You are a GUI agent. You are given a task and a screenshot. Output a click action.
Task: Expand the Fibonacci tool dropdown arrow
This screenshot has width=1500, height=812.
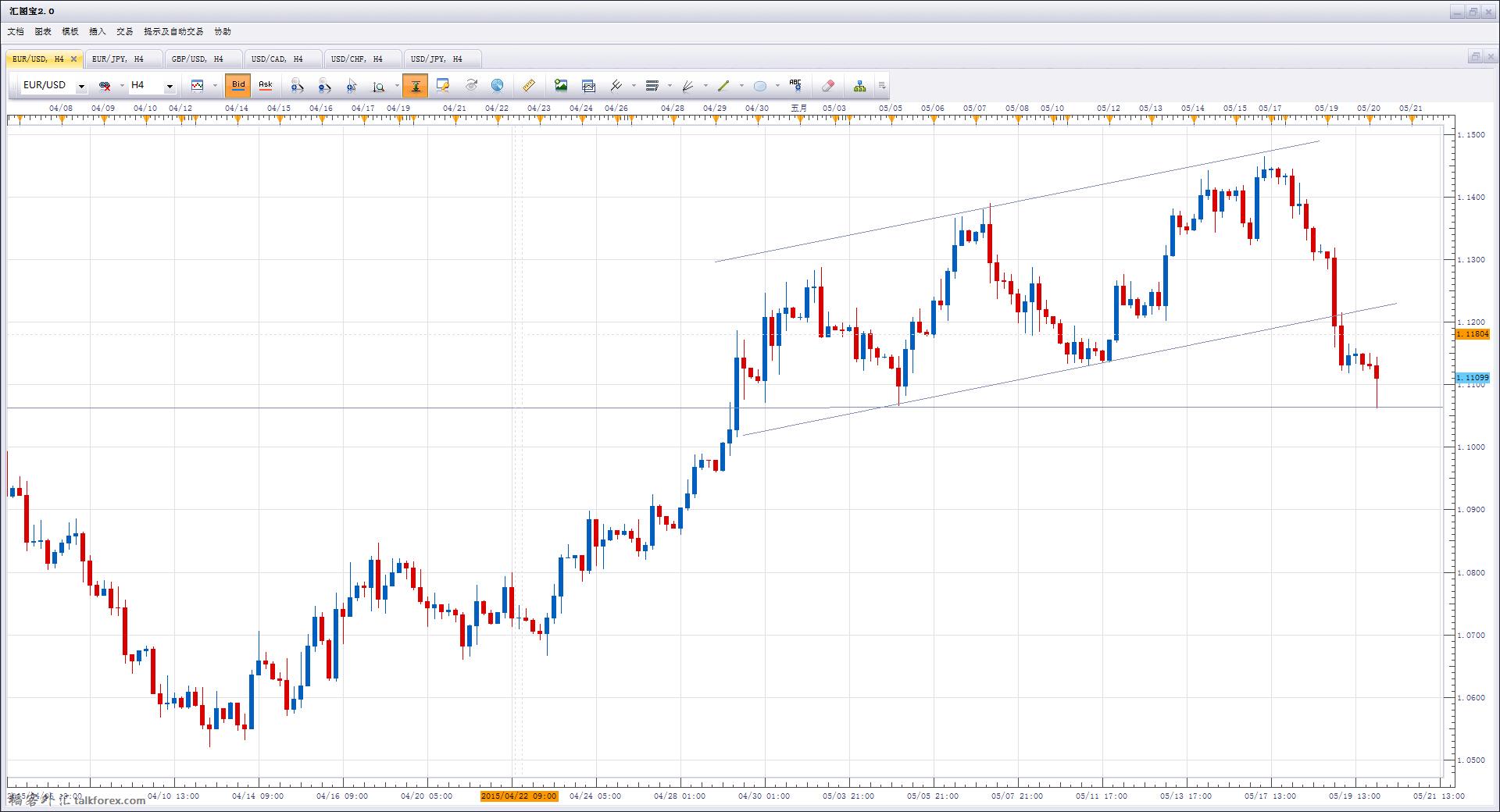(670, 86)
